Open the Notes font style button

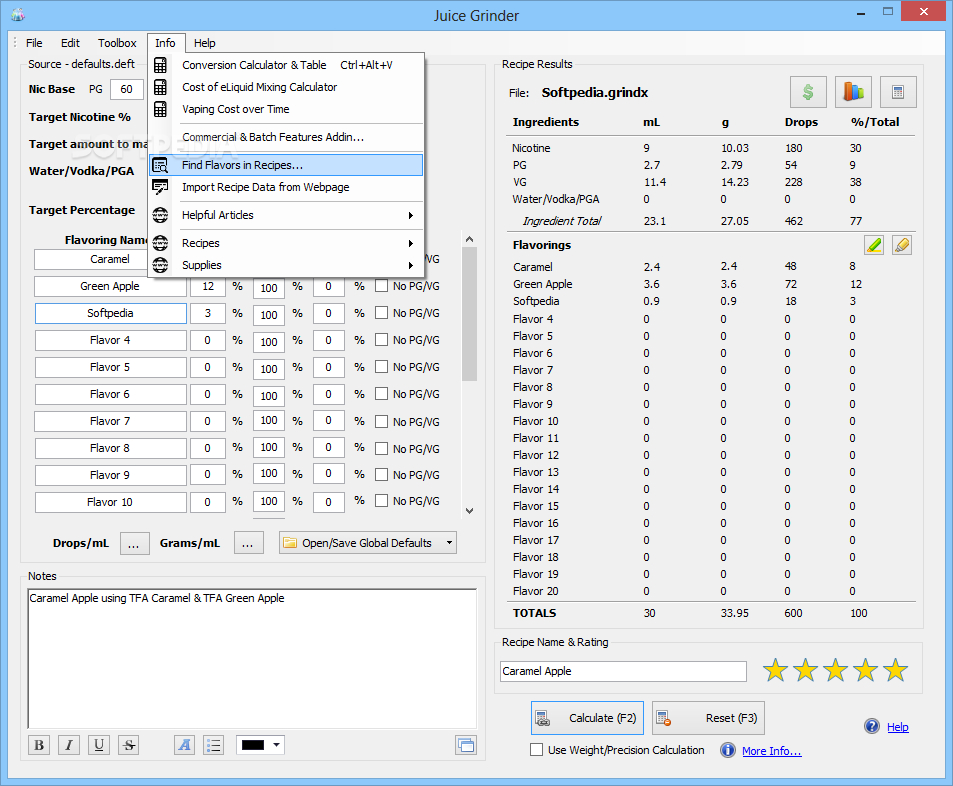coord(184,745)
